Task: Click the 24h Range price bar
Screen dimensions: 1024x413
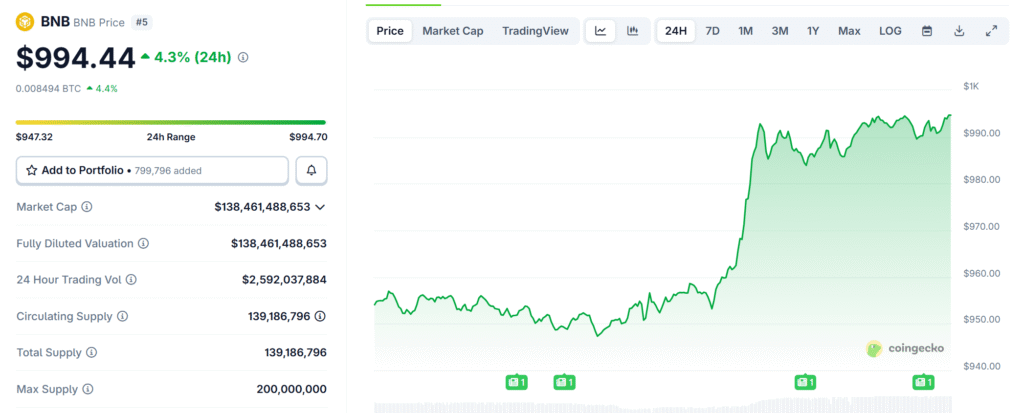Action: pyautogui.click(x=171, y=123)
